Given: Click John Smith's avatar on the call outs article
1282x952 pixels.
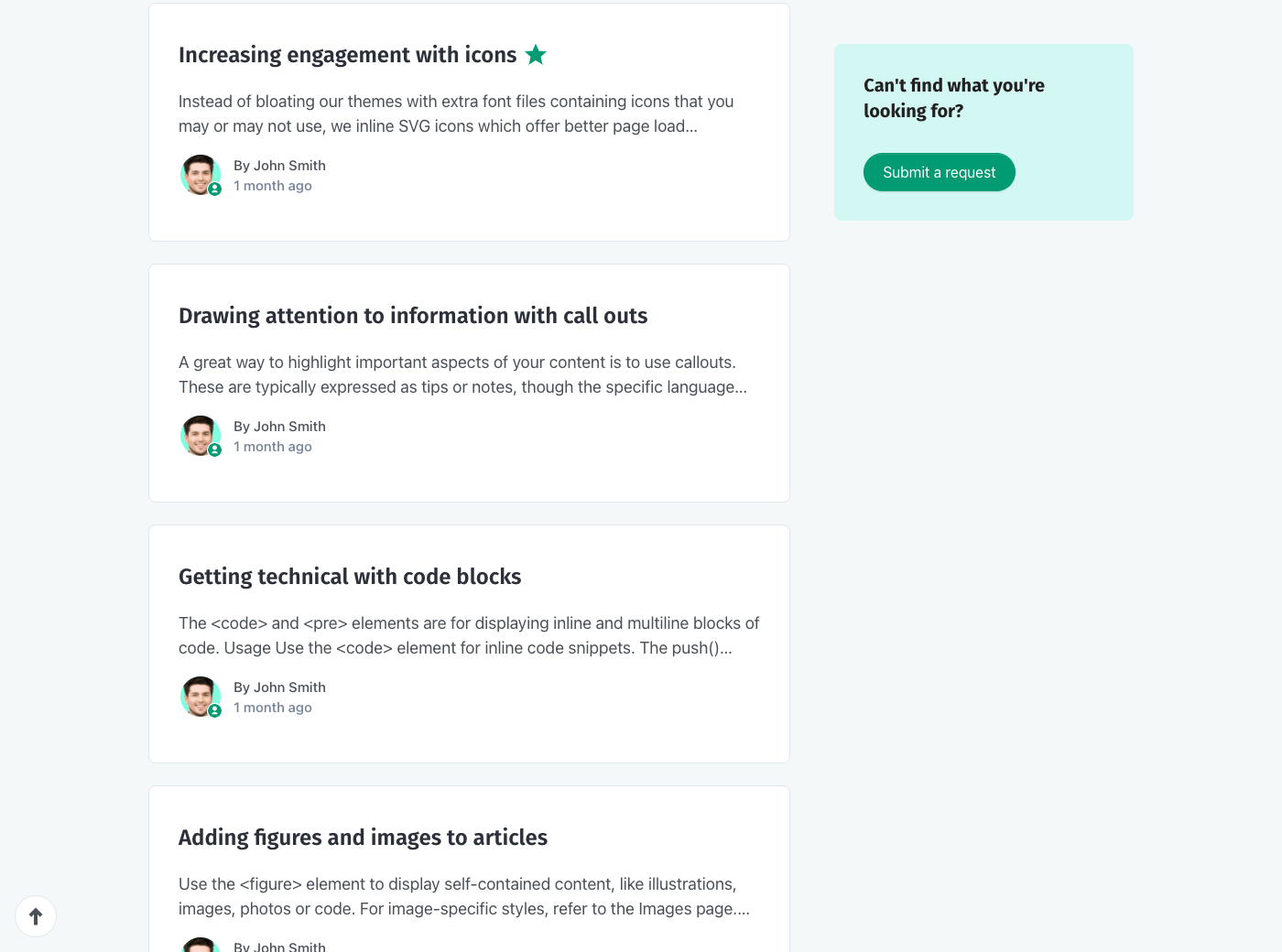Looking at the screenshot, I should coord(199,435).
